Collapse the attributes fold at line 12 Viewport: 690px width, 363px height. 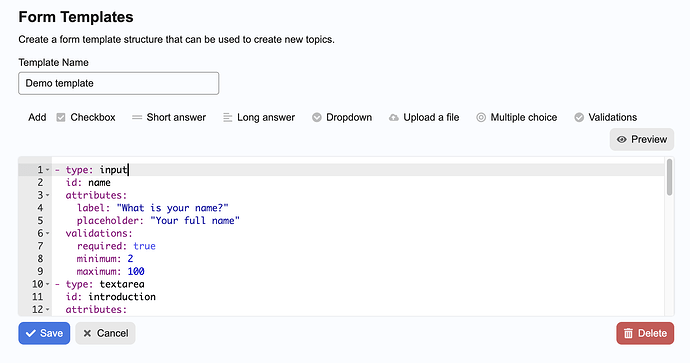point(48,310)
